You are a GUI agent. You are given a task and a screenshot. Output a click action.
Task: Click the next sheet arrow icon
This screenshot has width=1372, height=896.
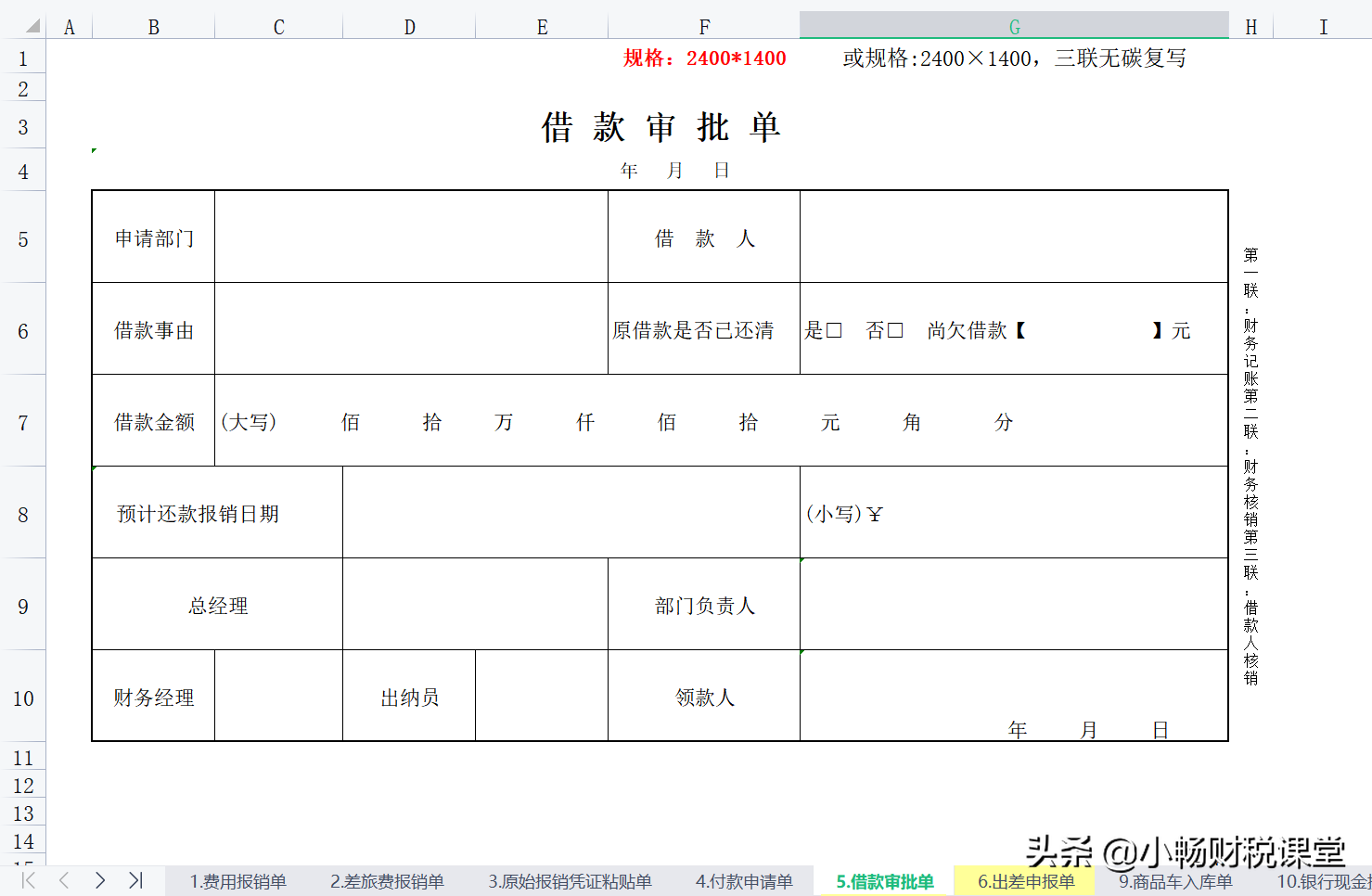[100, 881]
